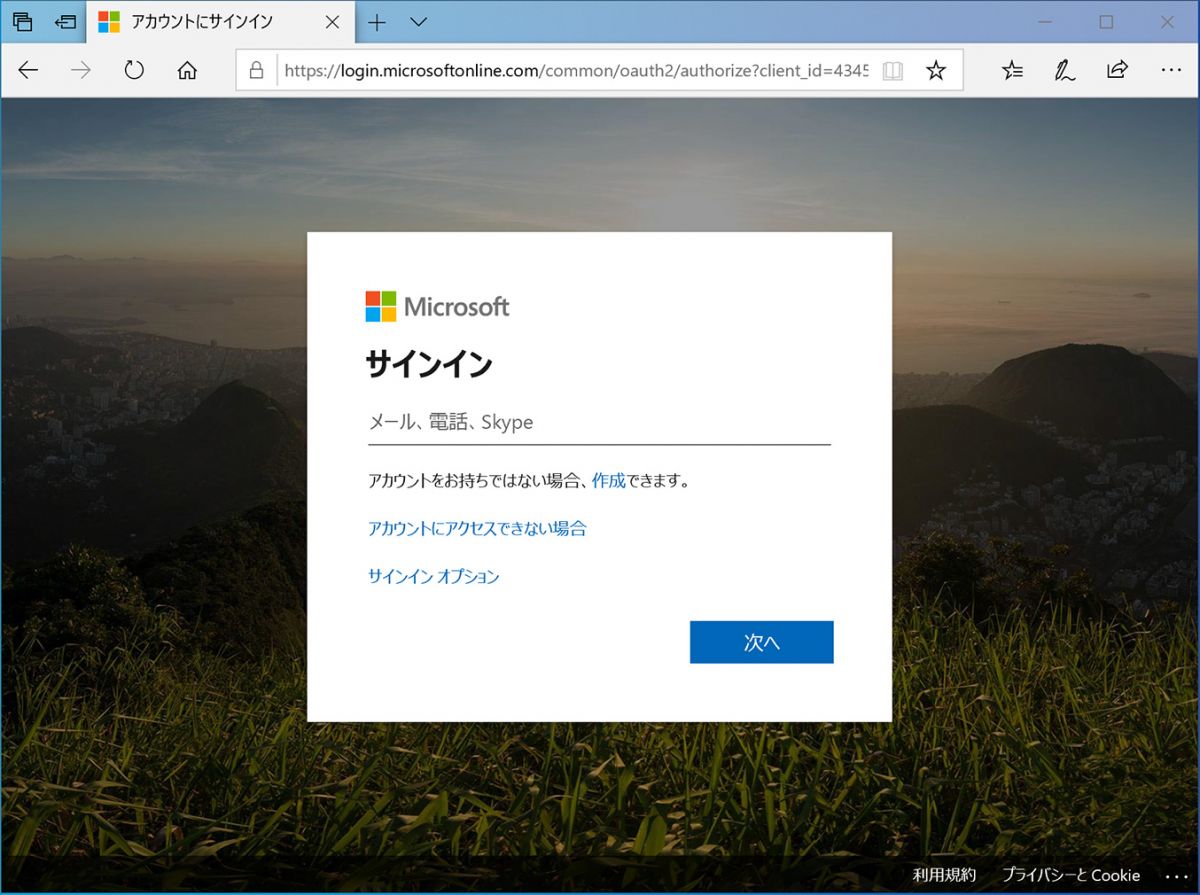Viewport: 1200px width, 895px height.
Task: Click アカウントにアクセスできない場合 link
Action: click(x=478, y=528)
